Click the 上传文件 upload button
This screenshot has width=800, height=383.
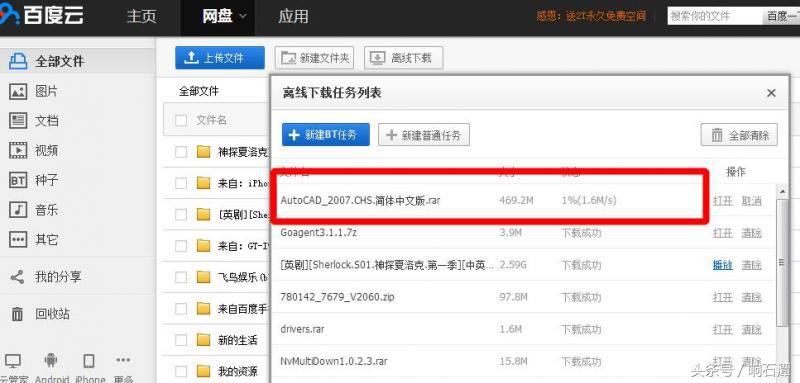click(x=220, y=58)
